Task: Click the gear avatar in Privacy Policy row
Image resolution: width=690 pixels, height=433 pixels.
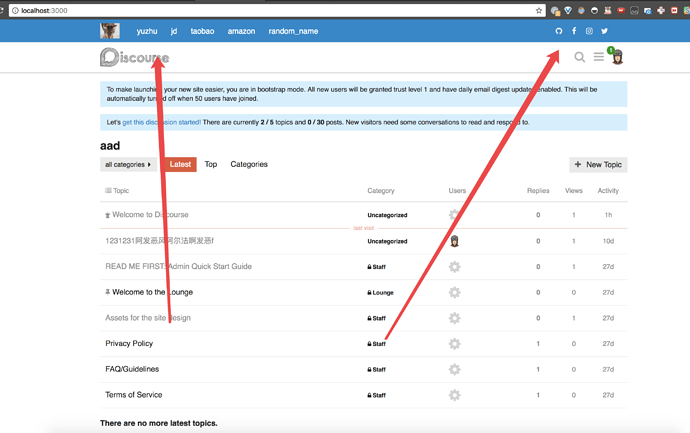Action: [x=455, y=344]
